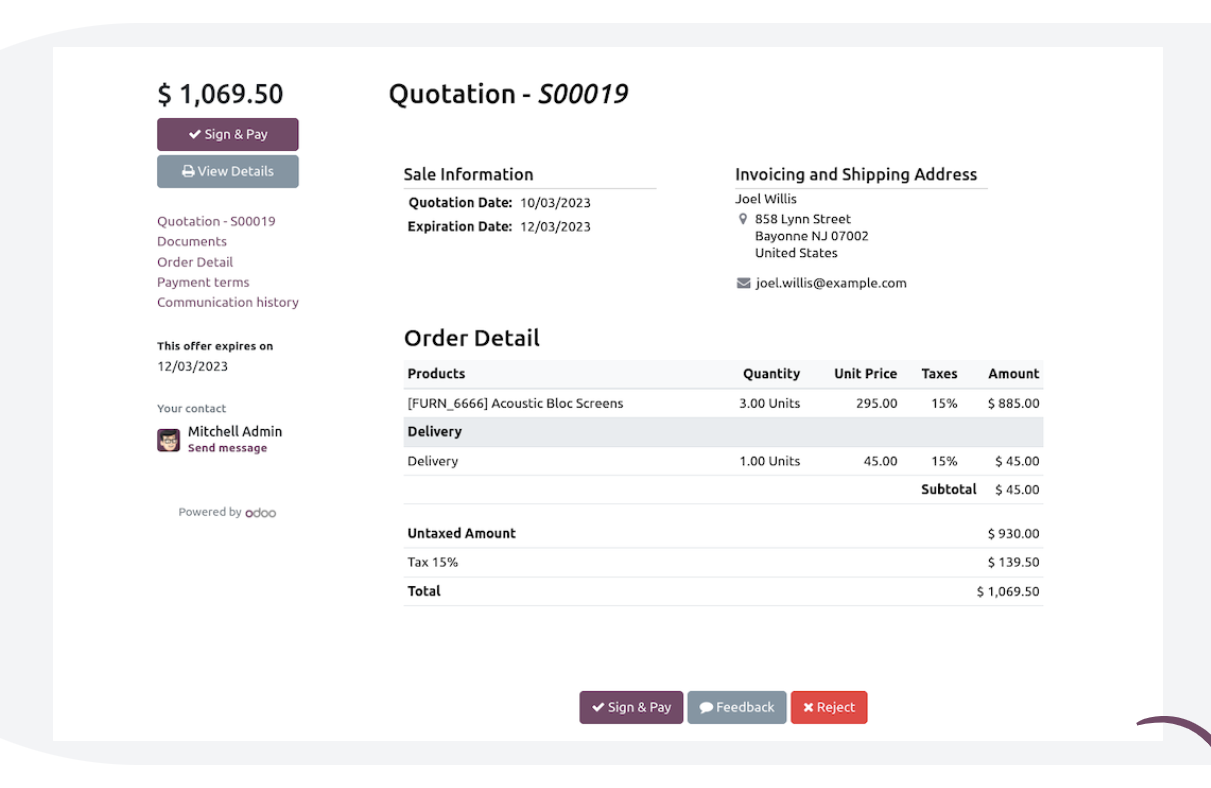Click the Products column header
Image resolution: width=1211 pixels, height=788 pixels.
pos(436,374)
